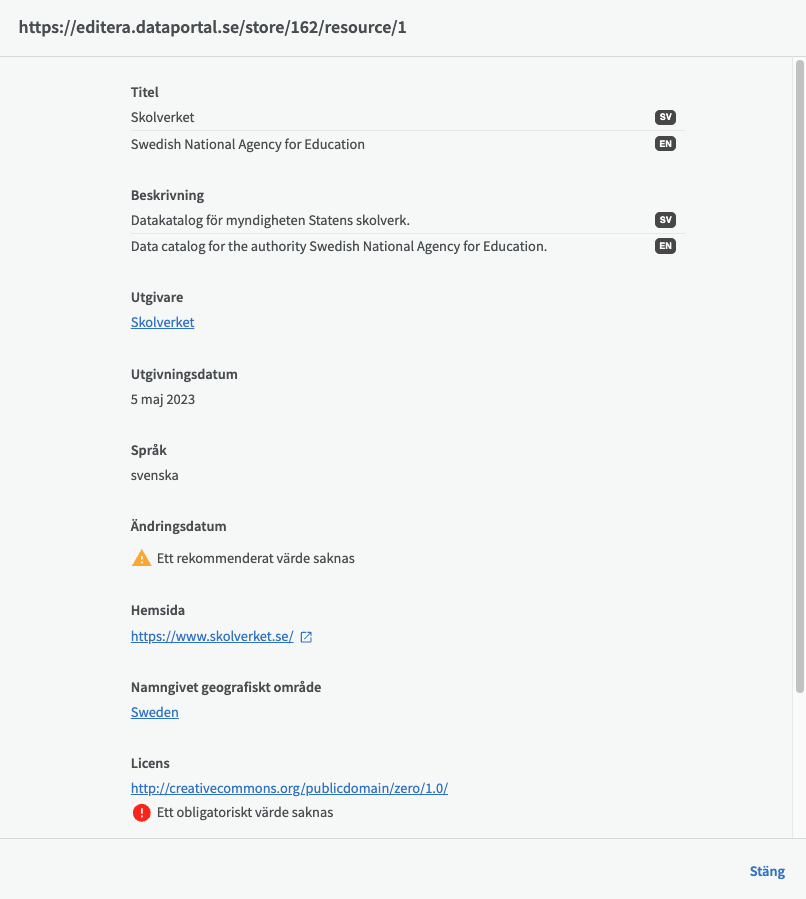Open the Creative Commons zero license link
The image size is (806, 899).
(x=289, y=788)
